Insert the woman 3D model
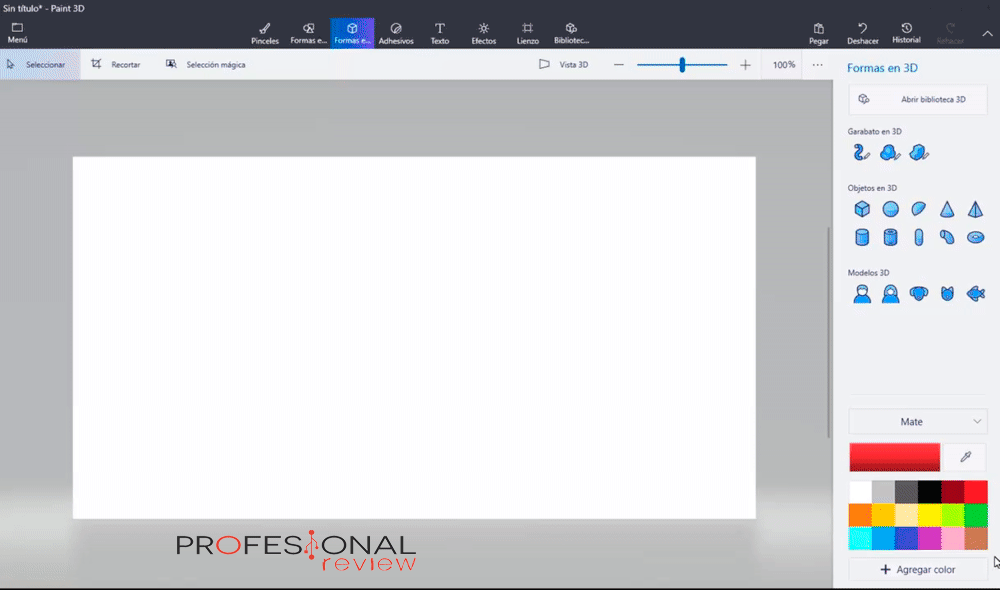Image resolution: width=1000 pixels, height=590 pixels. (890, 293)
